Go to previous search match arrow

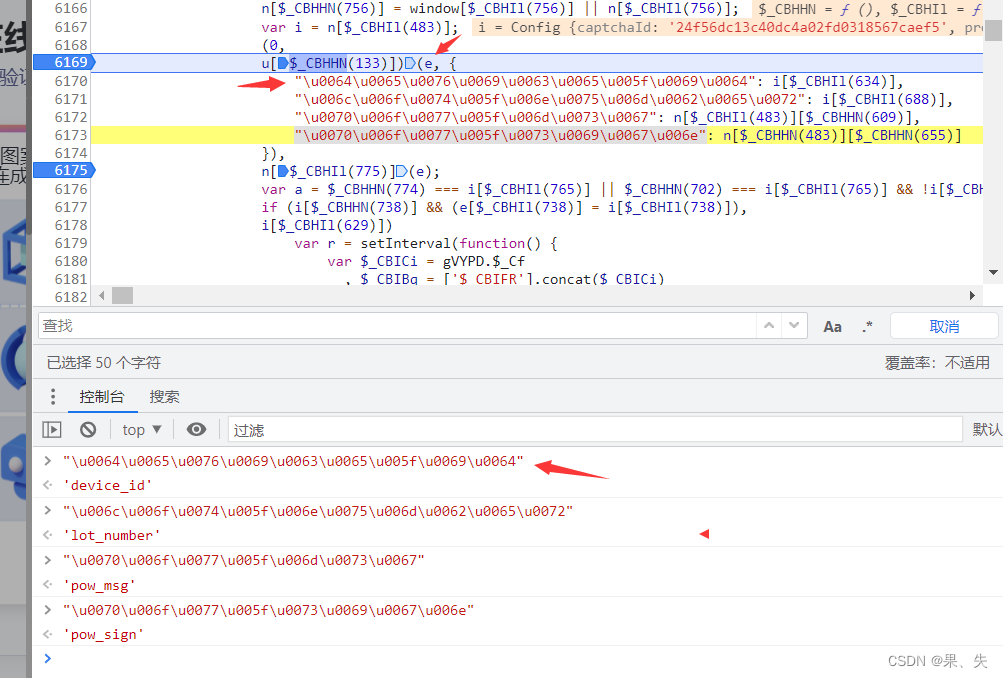coord(769,326)
